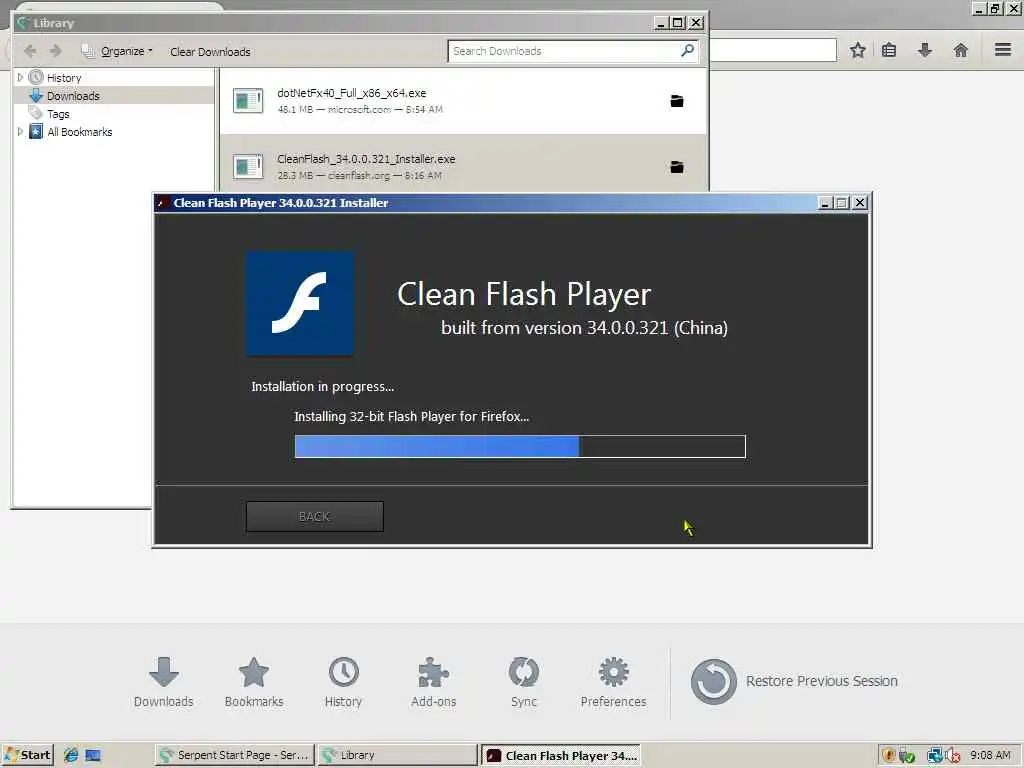
Task: Click the Back arrow in Library window
Action: pos(29,51)
